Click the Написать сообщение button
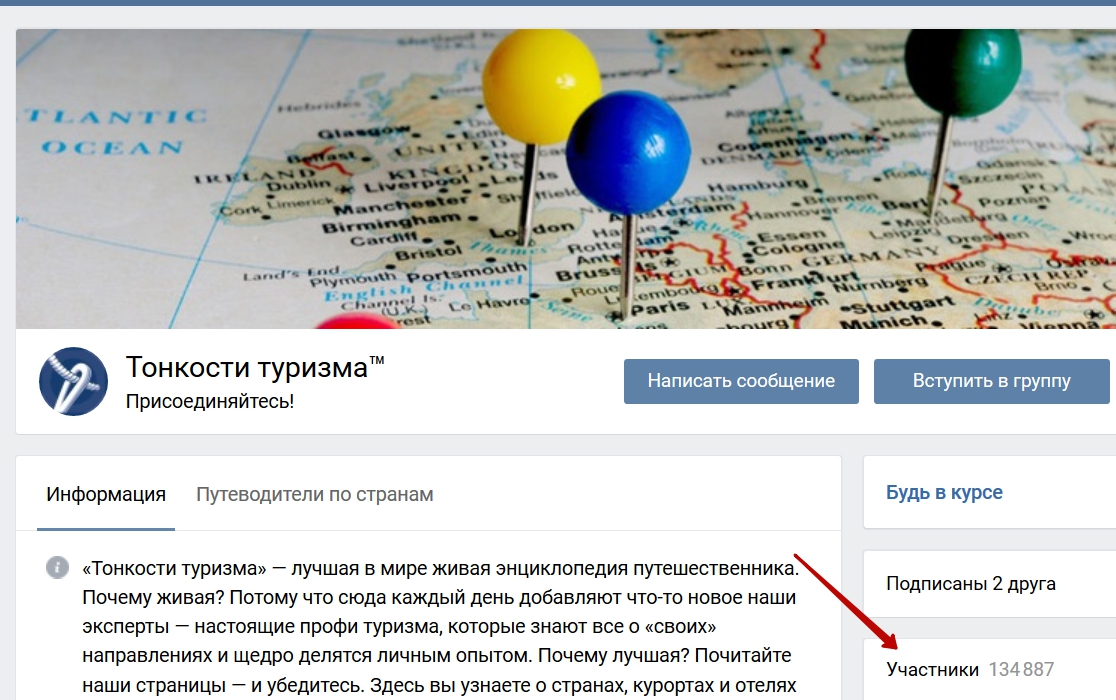The width and height of the screenshot is (1116, 700). tap(741, 381)
